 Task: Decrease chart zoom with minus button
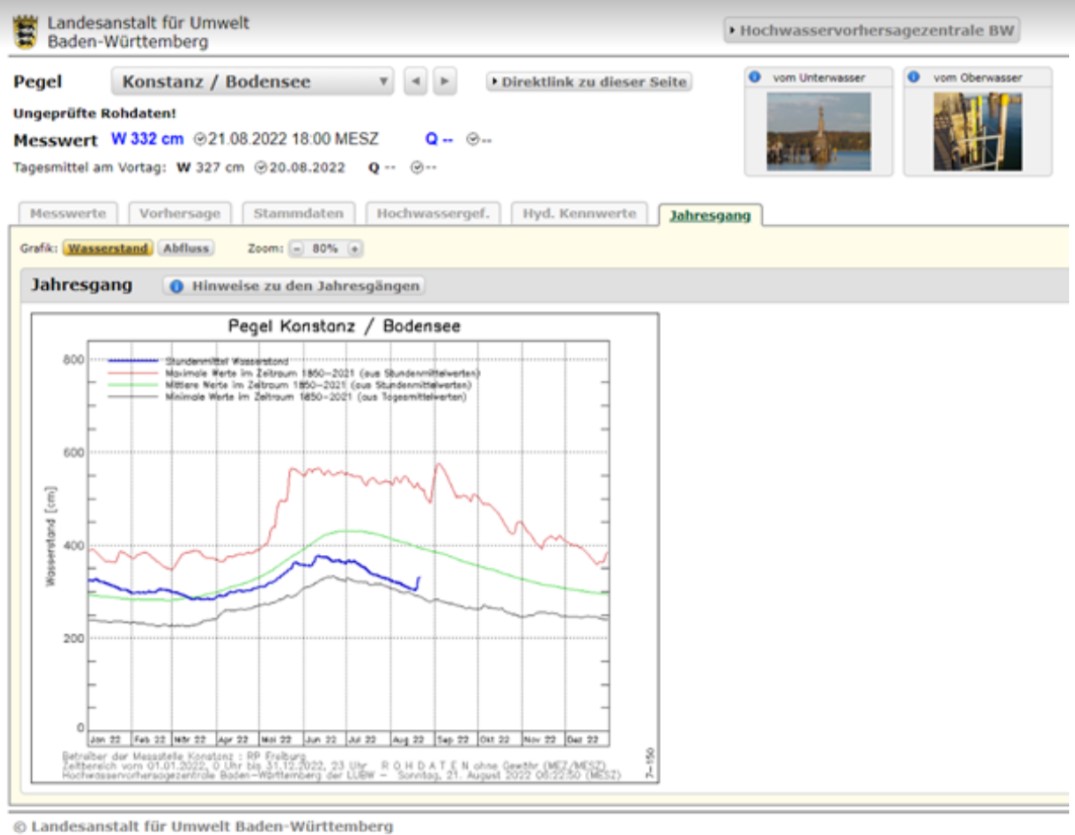tap(296, 249)
